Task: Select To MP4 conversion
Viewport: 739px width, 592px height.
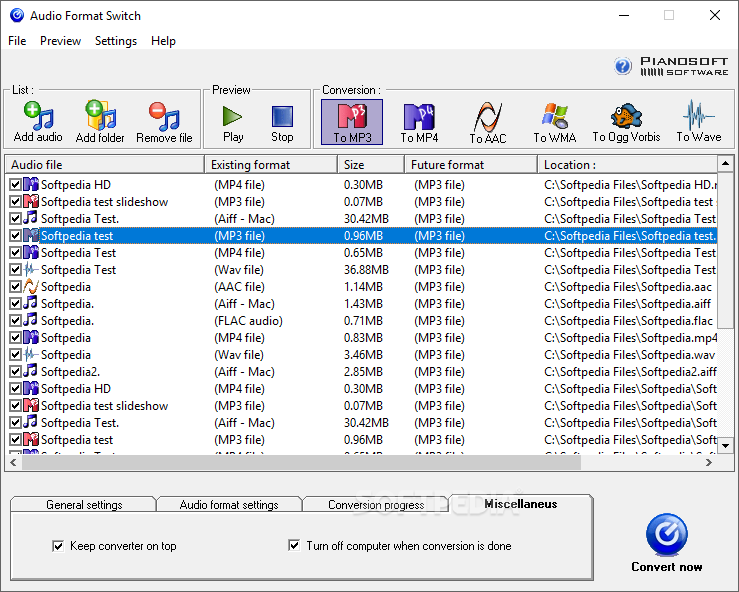Action: (419, 122)
